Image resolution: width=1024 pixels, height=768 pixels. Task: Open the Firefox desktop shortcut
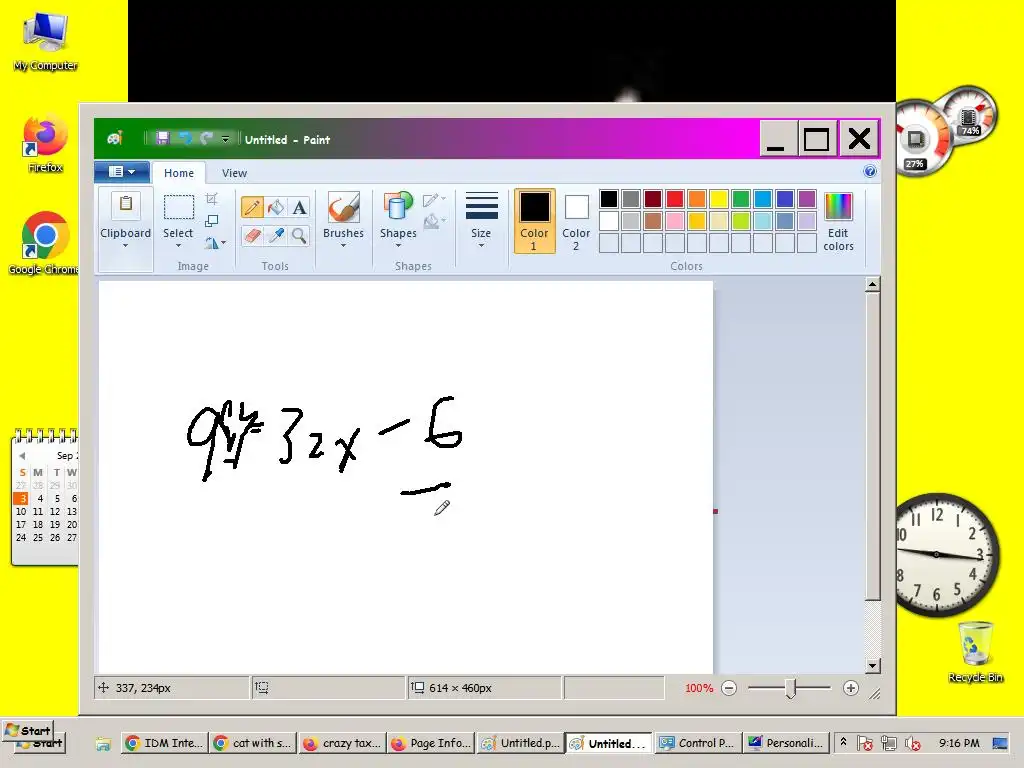tap(45, 144)
